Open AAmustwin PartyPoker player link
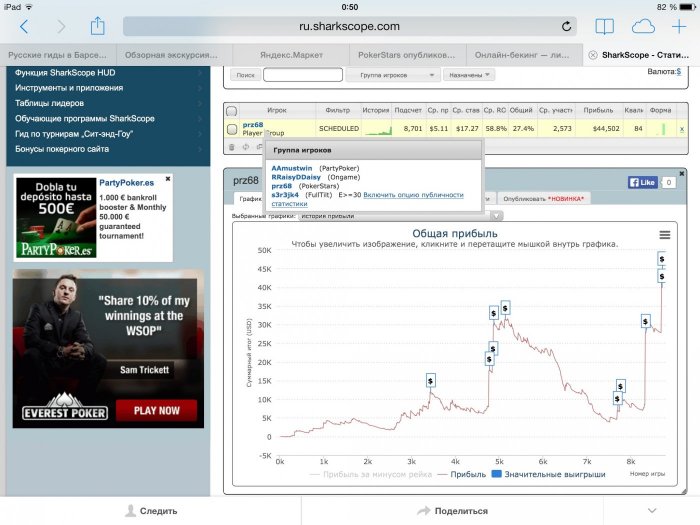The height and width of the screenshot is (525, 700). click(292, 168)
